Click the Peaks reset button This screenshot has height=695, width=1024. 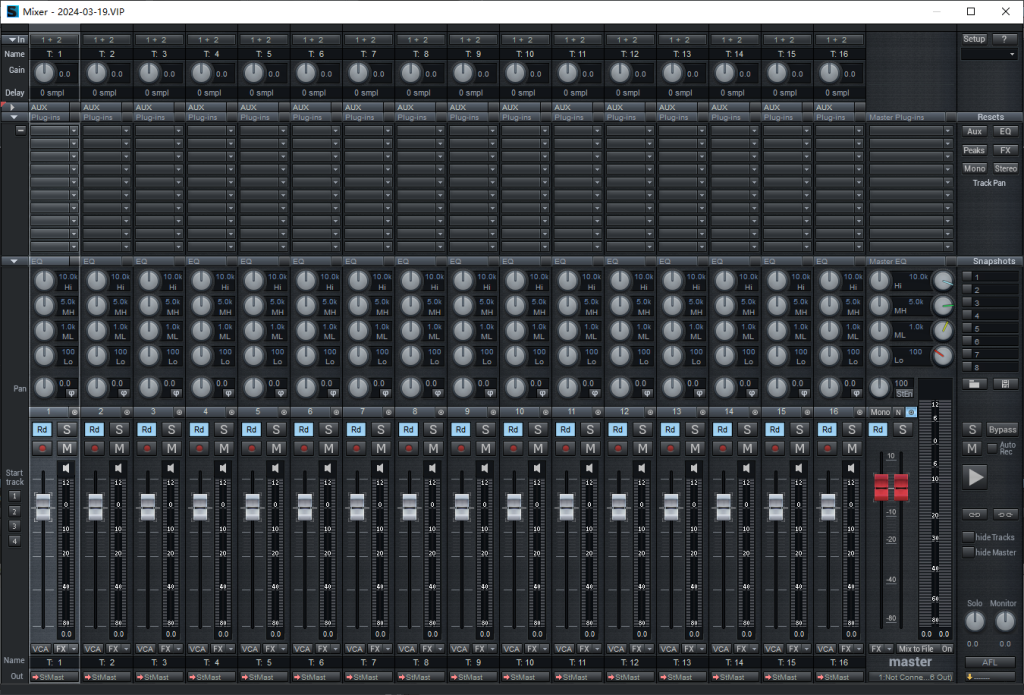click(x=974, y=150)
